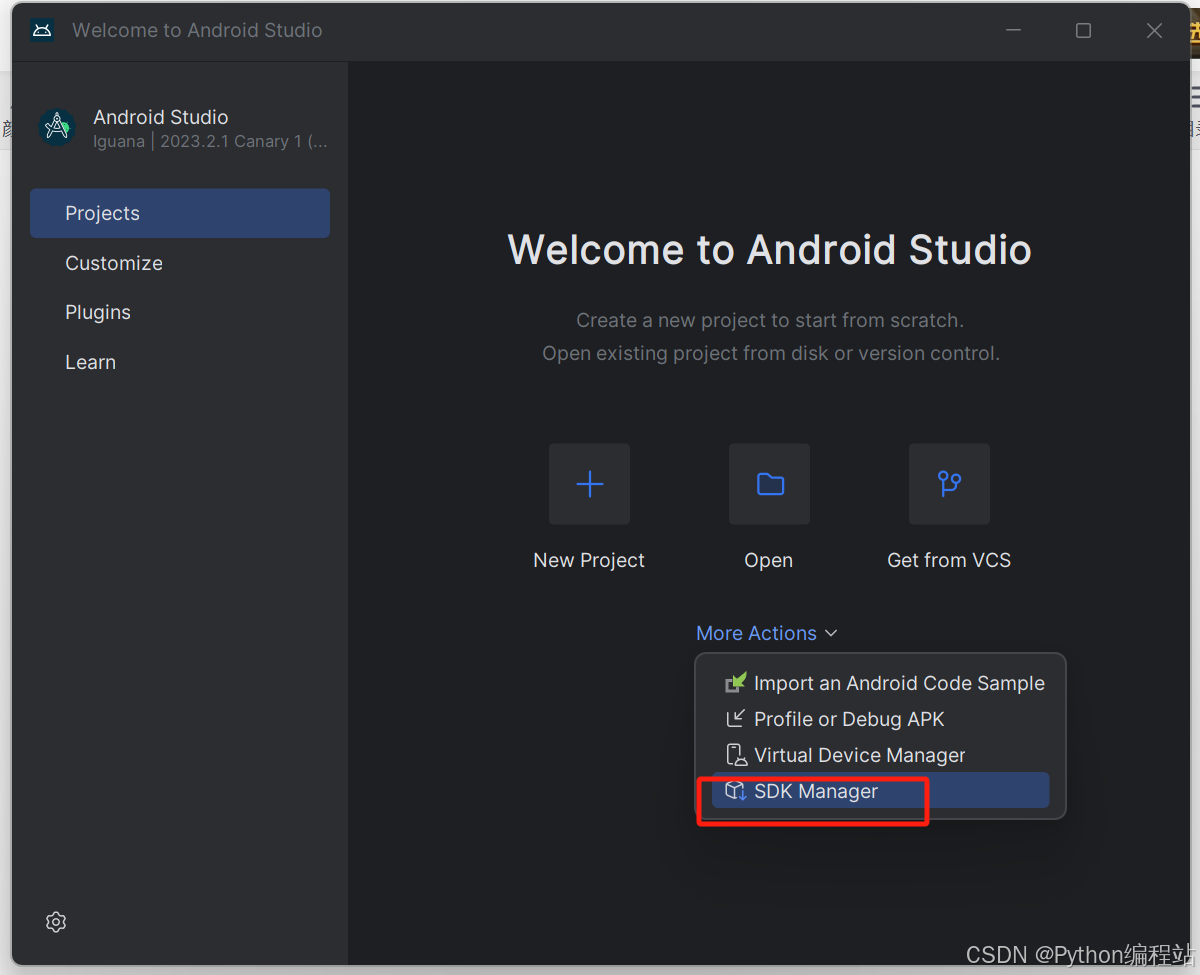
Task: Click the Open folder icon
Action: click(769, 484)
